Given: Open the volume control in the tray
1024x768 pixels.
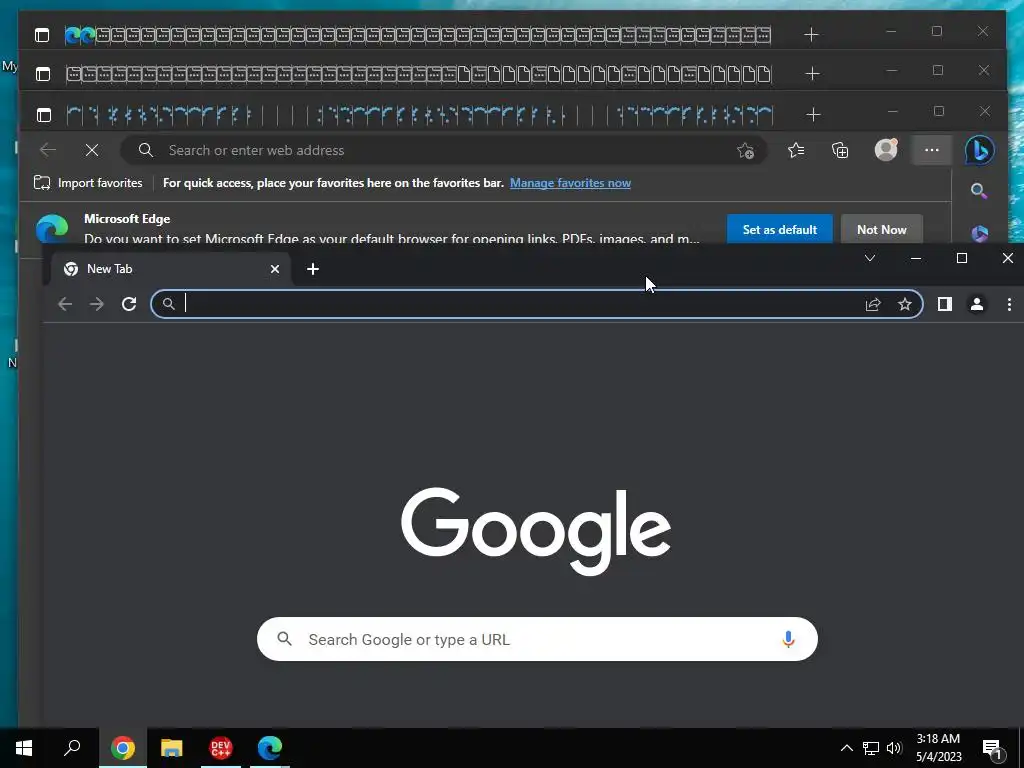Looking at the screenshot, I should click(894, 748).
